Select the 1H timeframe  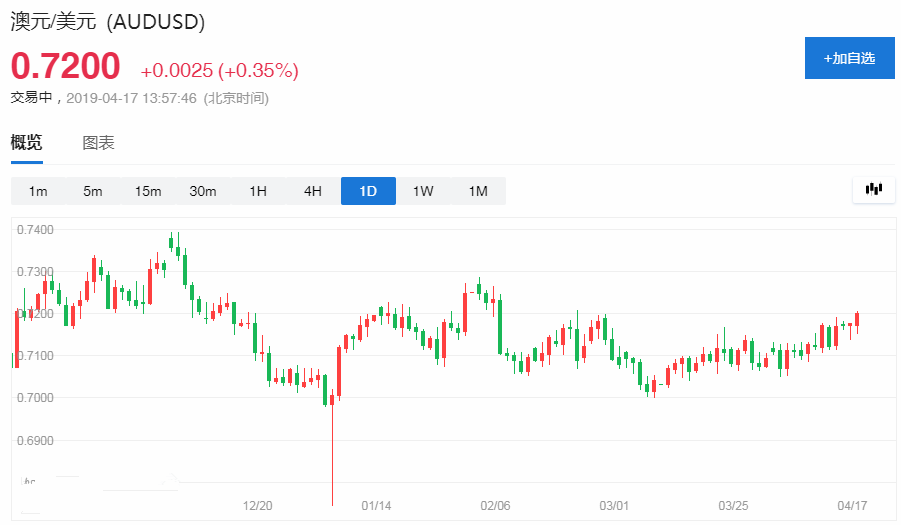point(258,191)
